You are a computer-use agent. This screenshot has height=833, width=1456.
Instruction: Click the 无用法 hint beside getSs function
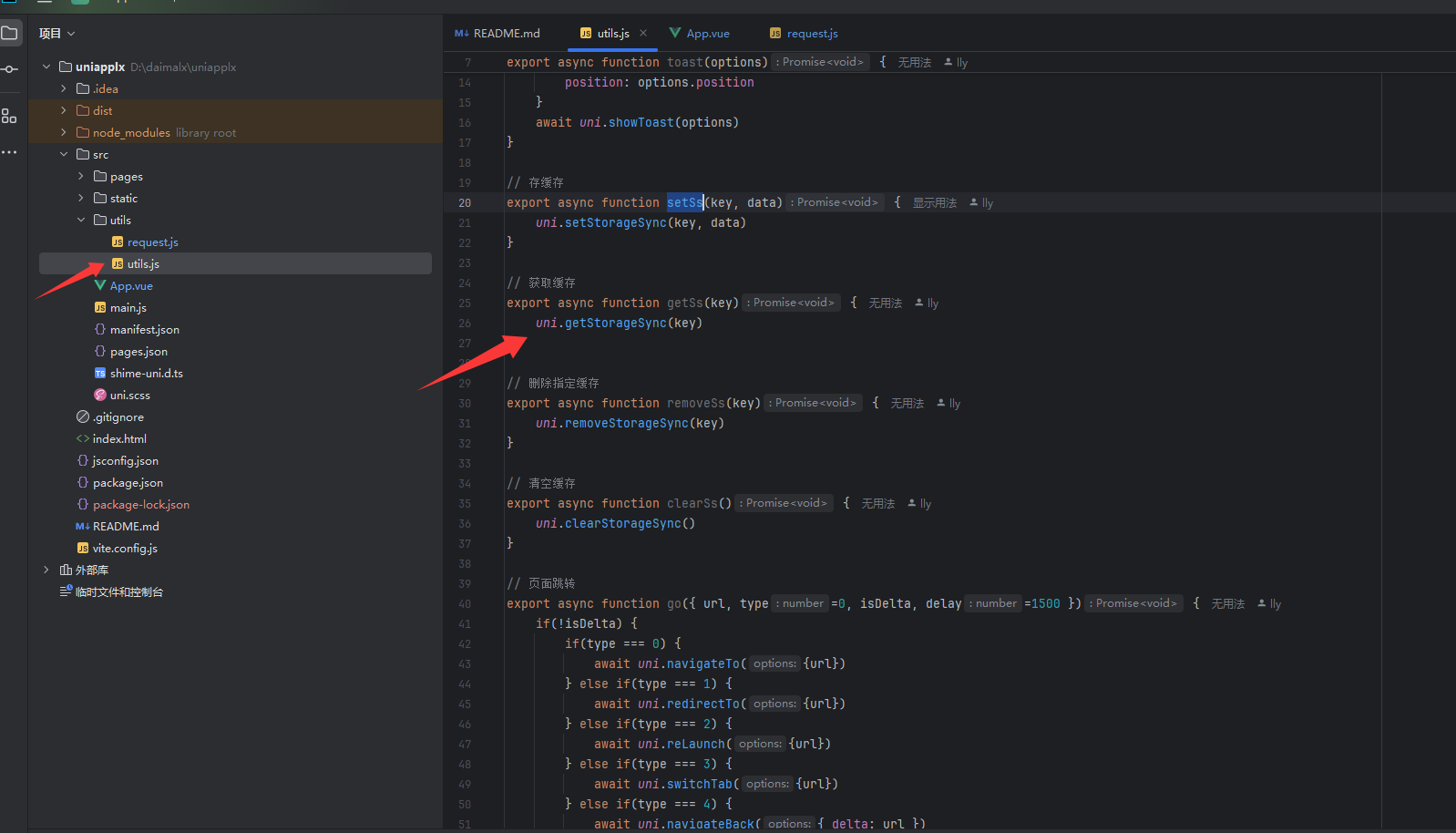point(885,303)
